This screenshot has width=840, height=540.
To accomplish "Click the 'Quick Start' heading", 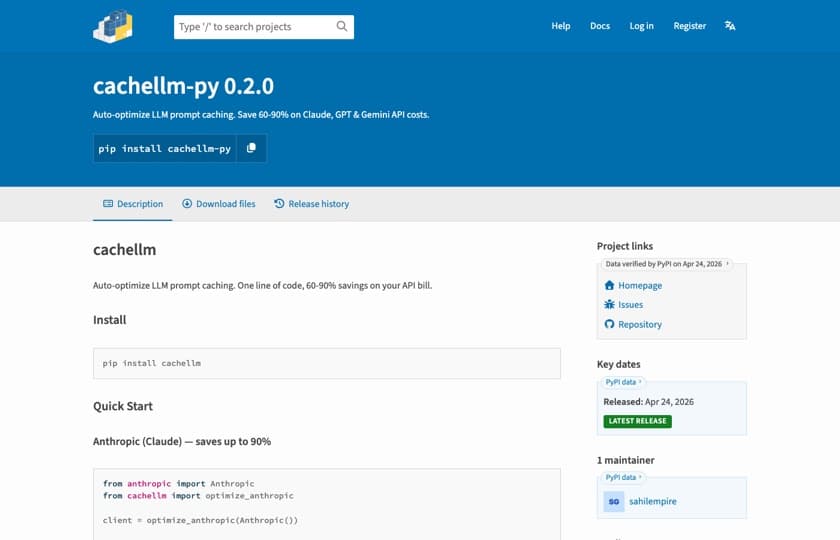I will [123, 406].
